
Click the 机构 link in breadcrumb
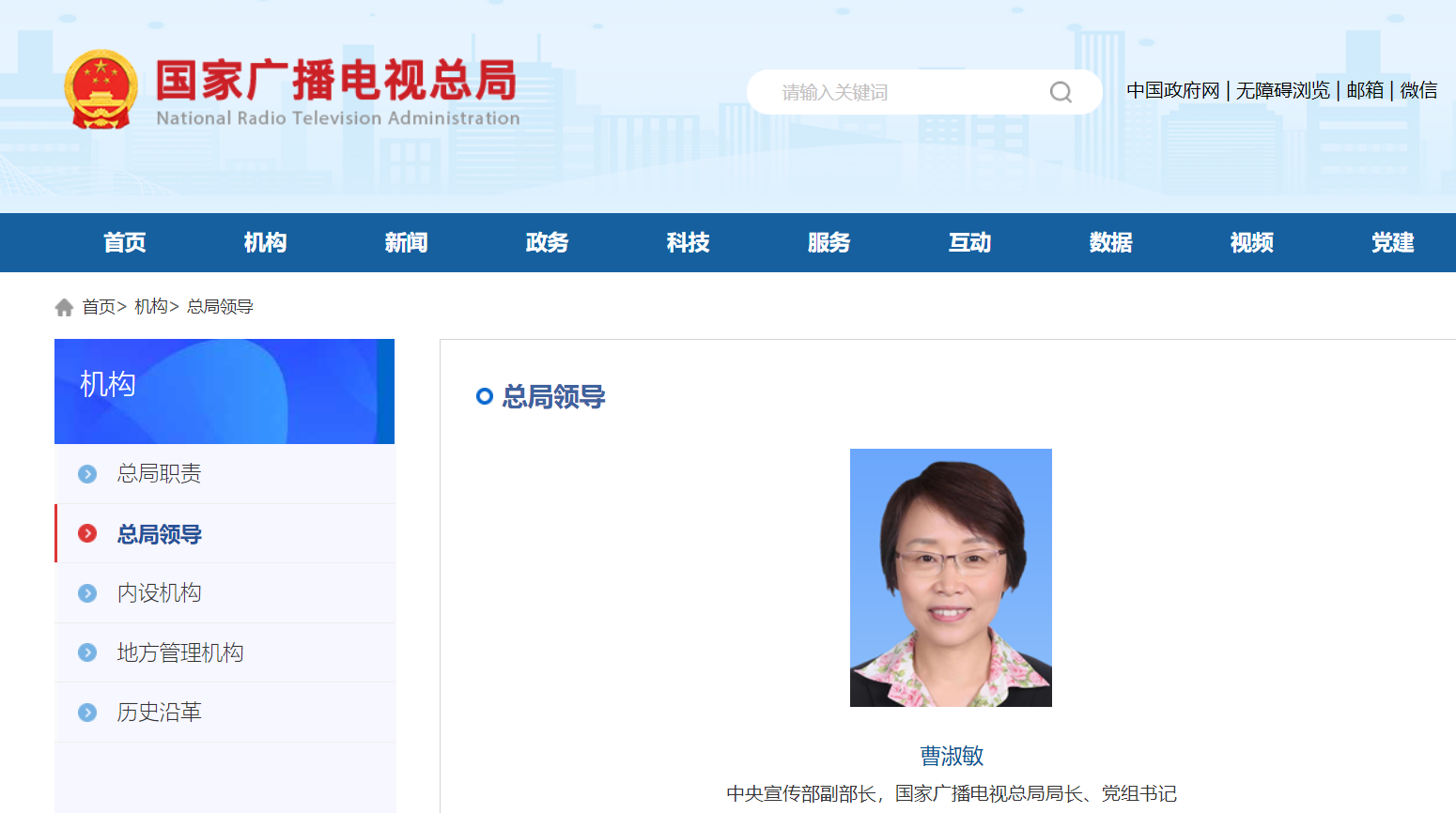point(150,307)
